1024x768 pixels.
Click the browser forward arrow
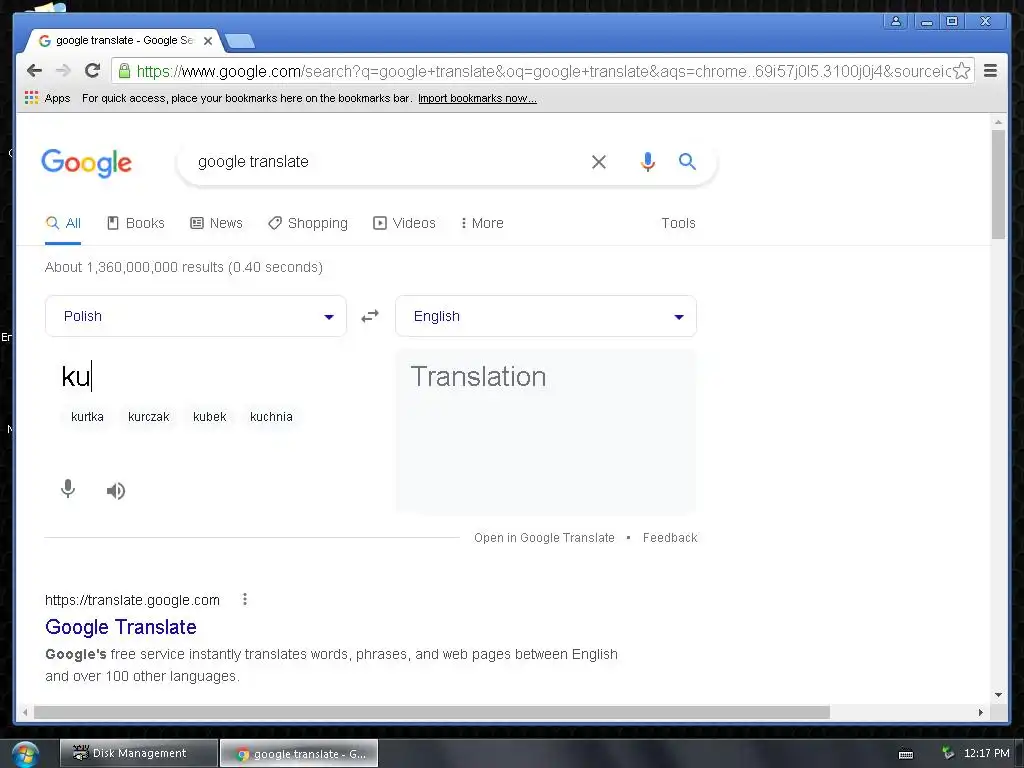(63, 71)
